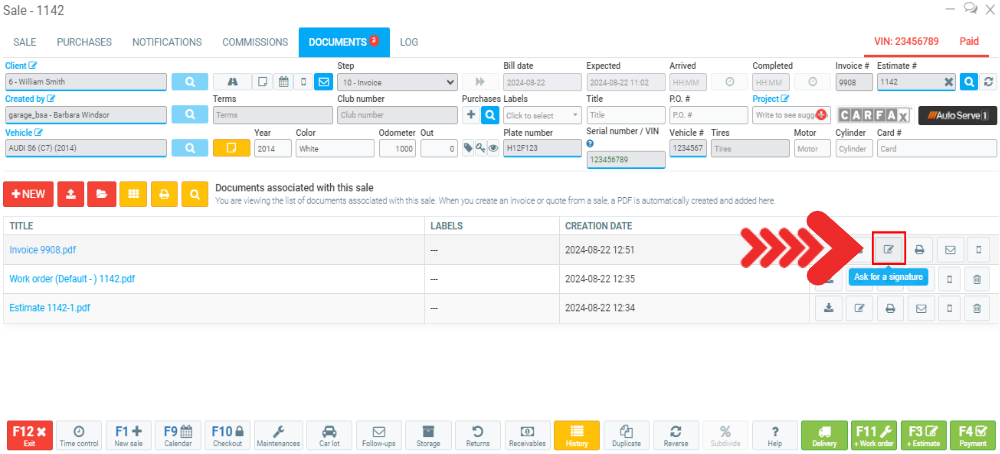The image size is (1000, 454).
Task: Open the Purchases tab
Action: coord(84,42)
